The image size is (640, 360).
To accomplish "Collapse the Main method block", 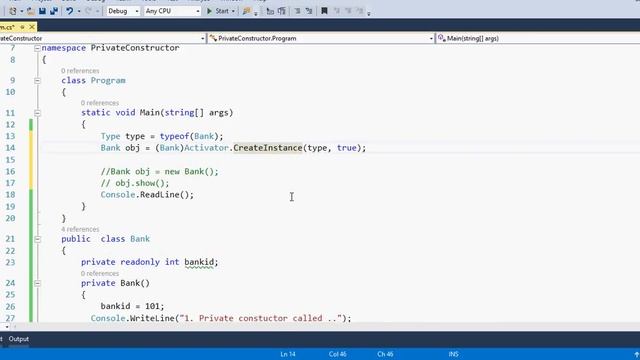I will click(37, 113).
